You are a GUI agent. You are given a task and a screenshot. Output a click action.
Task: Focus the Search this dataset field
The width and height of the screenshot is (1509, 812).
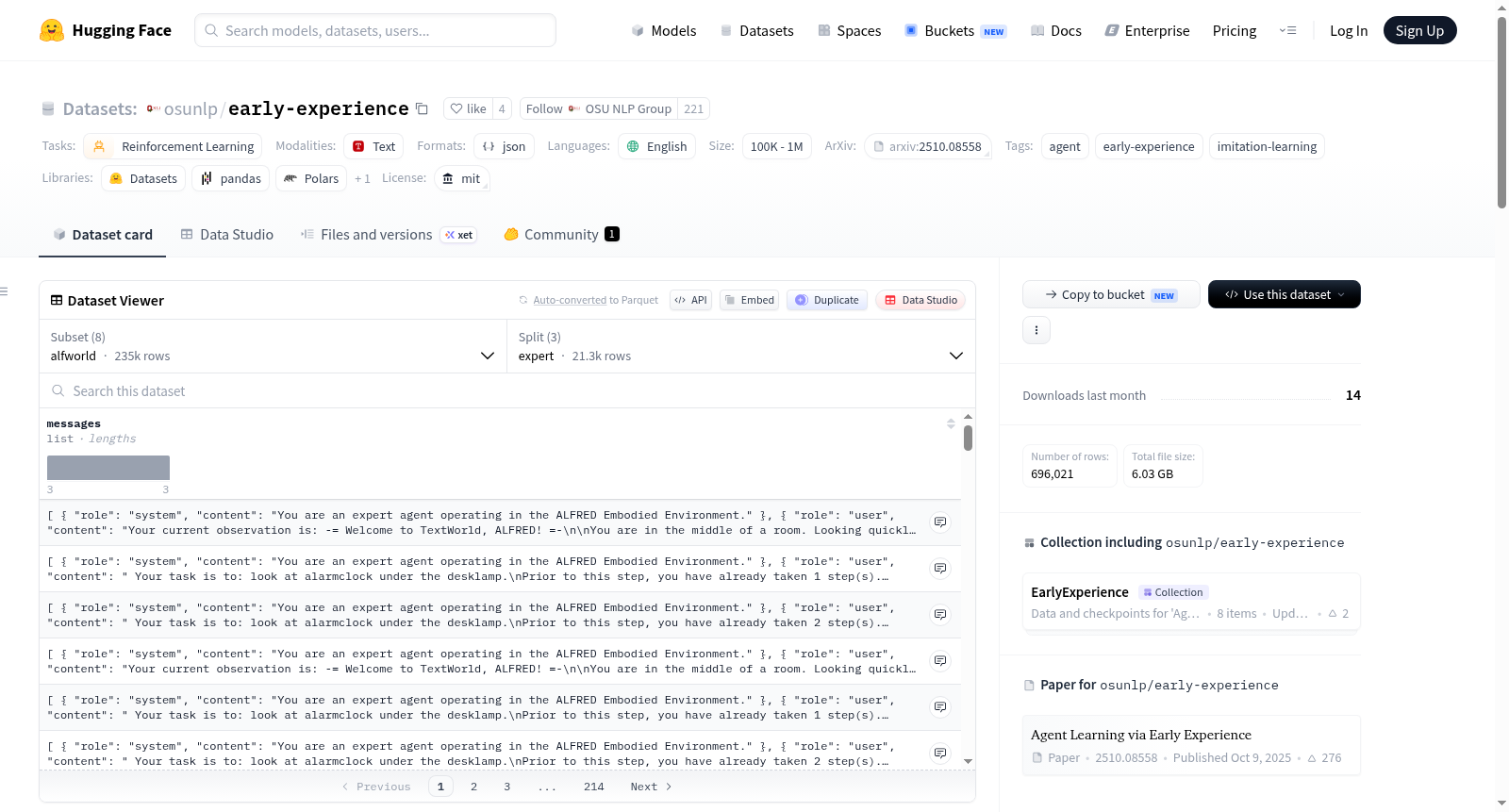click(507, 390)
